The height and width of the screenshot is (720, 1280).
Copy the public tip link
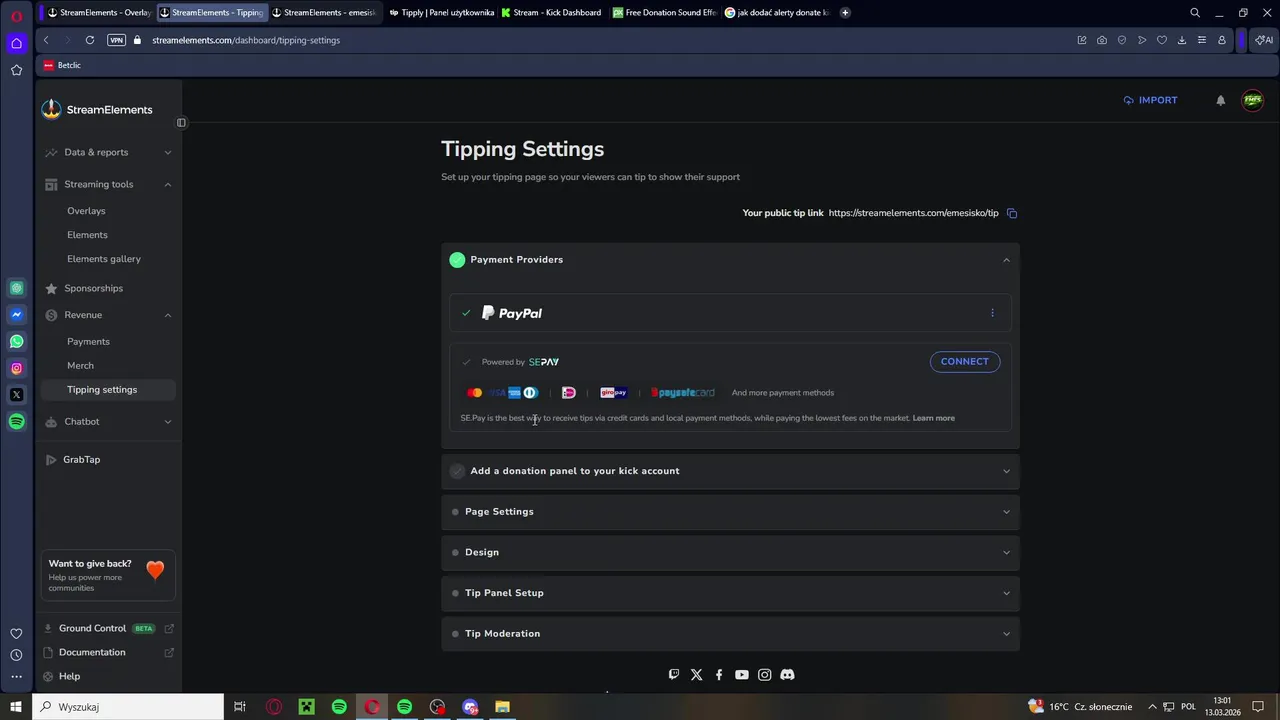pyautogui.click(x=1012, y=213)
